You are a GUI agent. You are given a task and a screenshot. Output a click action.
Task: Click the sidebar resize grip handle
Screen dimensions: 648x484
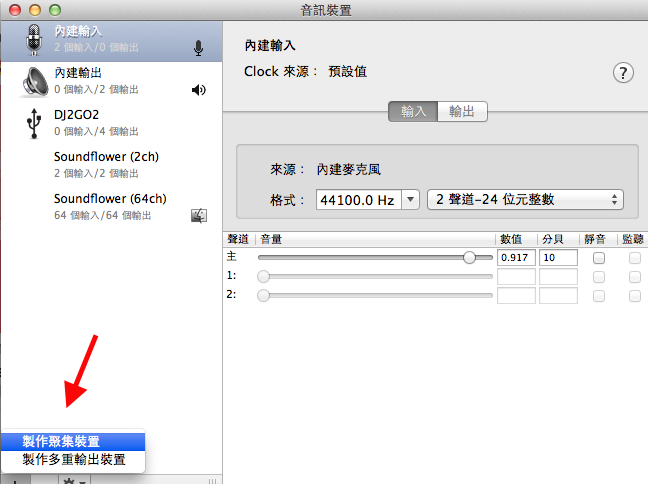click(212, 481)
